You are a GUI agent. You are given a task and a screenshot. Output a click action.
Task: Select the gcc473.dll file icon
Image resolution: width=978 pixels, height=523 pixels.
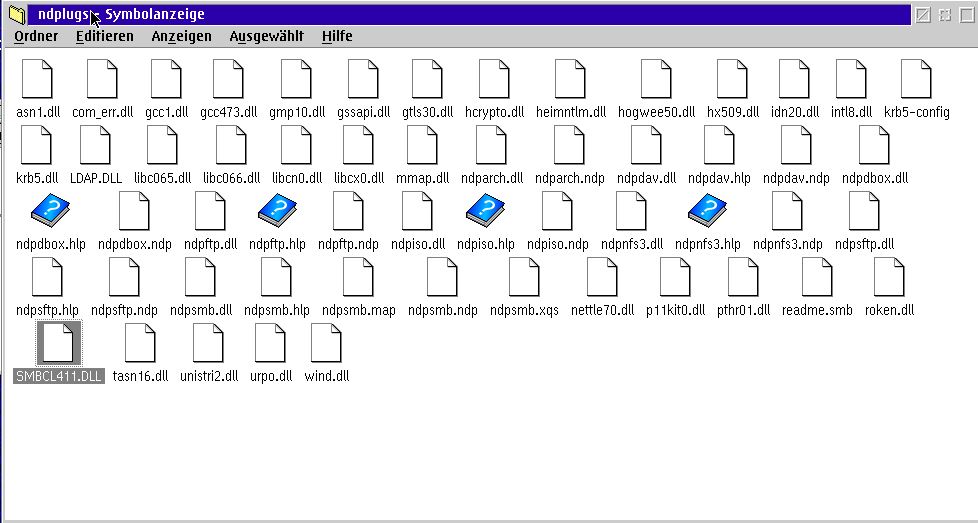228,79
